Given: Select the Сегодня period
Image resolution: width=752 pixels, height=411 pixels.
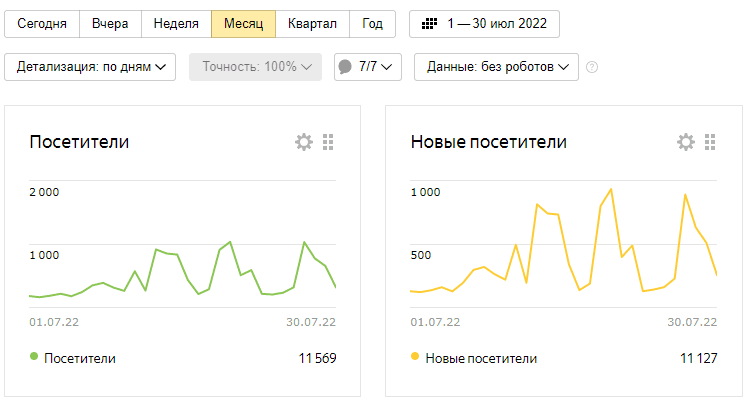Looking at the screenshot, I should pos(42,23).
